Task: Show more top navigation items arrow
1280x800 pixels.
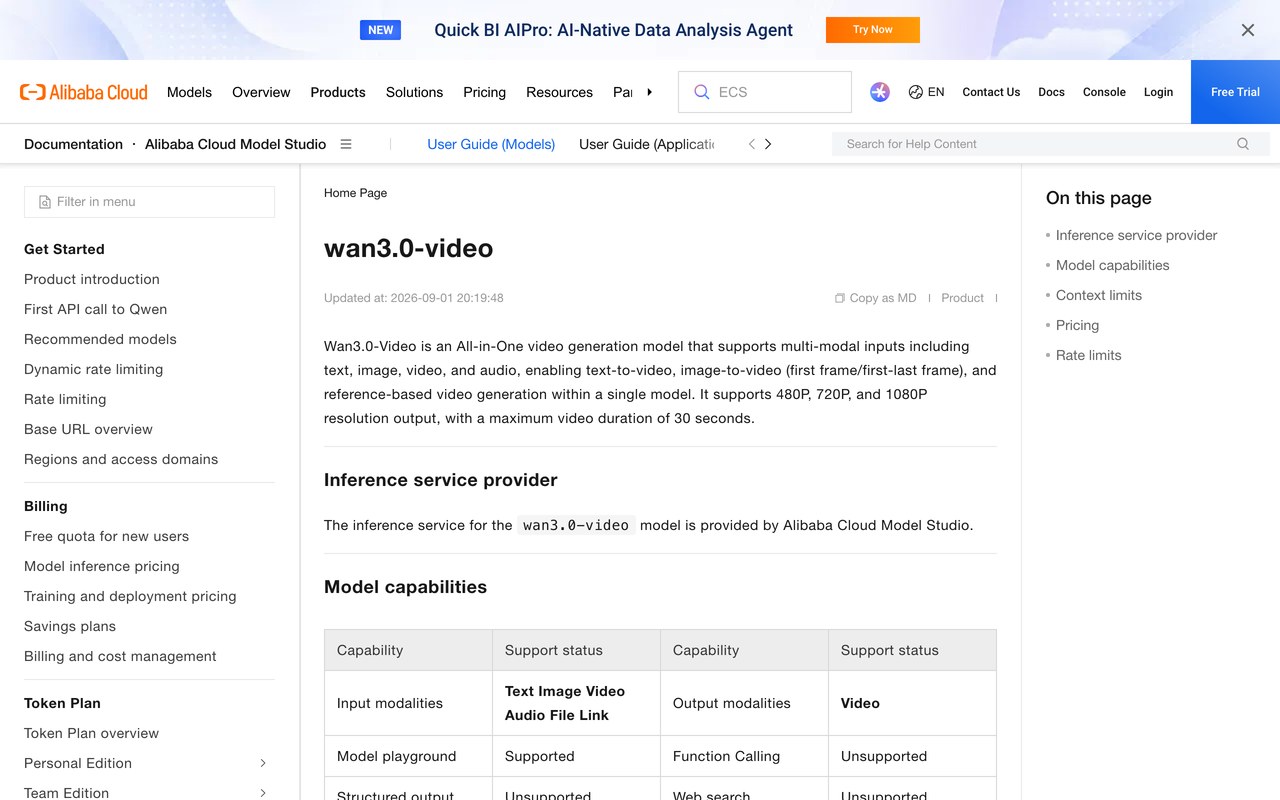Action: [x=649, y=92]
